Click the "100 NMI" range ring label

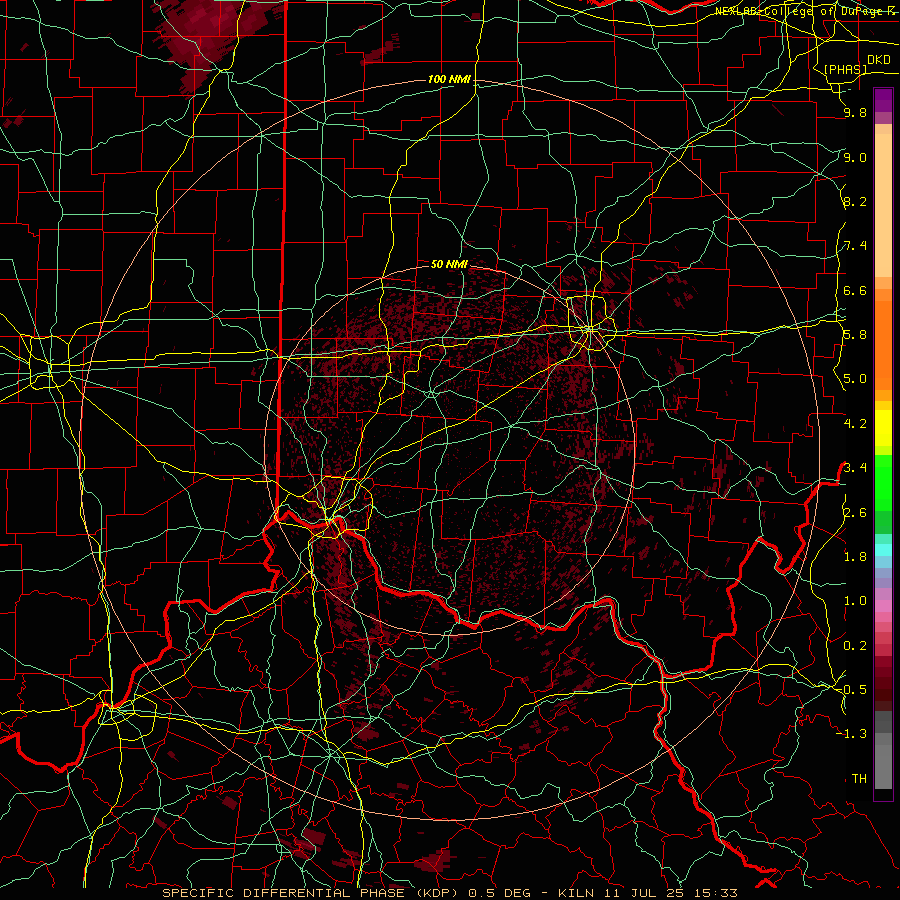coord(449,79)
